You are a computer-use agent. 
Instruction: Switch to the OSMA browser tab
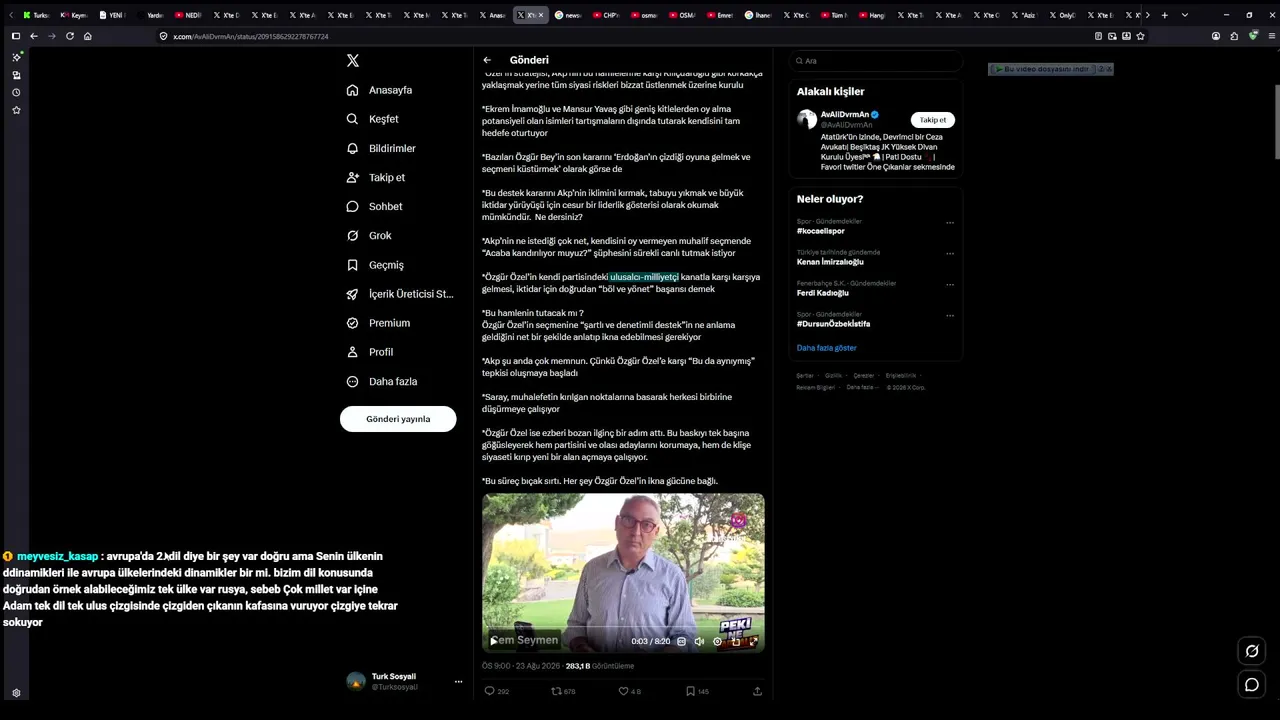point(683,15)
